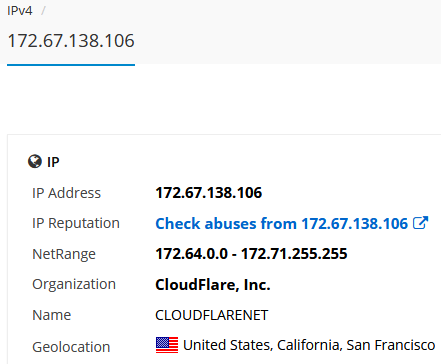Click the United States flag icon
Screen dimensions: 441x364
point(167,345)
